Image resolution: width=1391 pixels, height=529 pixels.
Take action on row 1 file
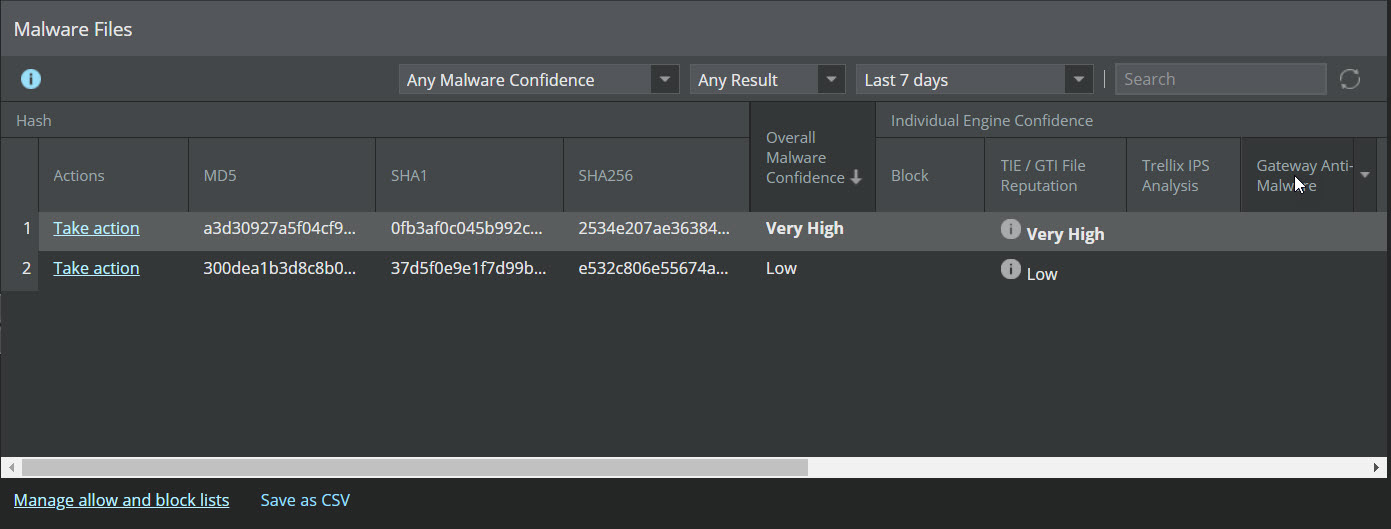(96, 228)
